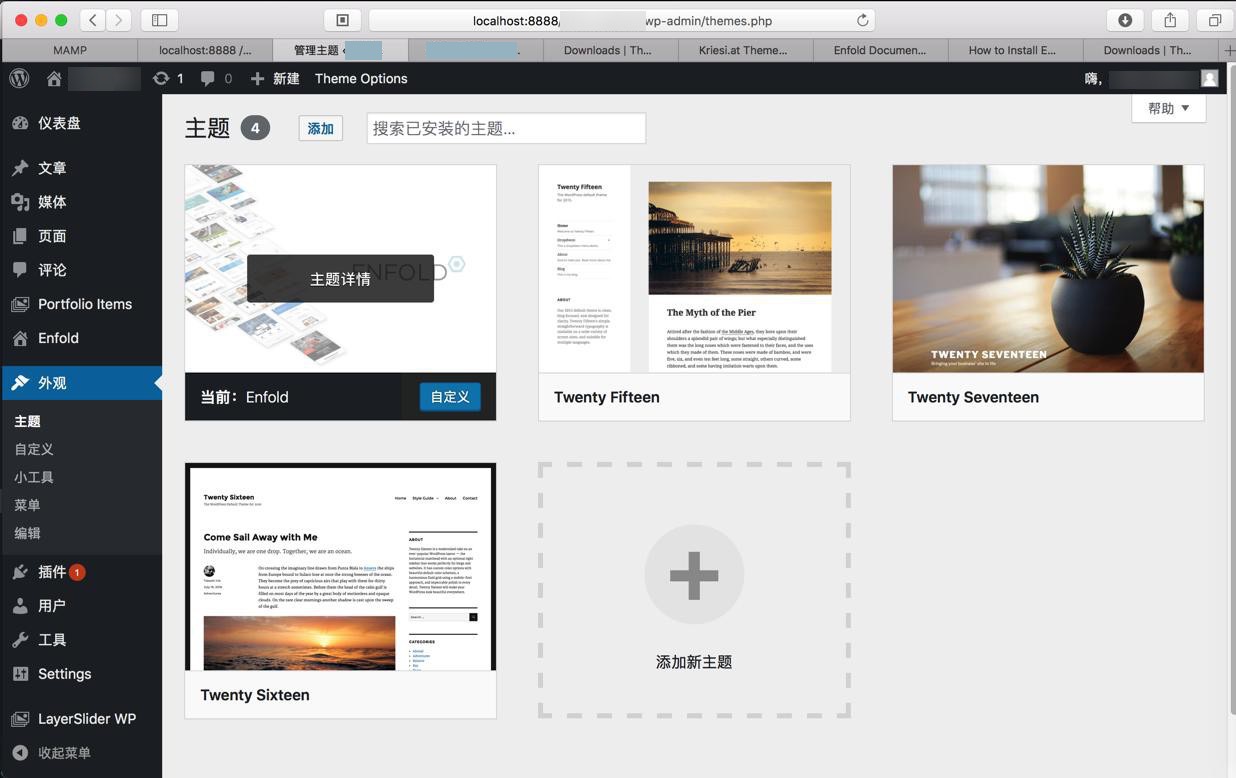Screen dimensions: 1236x778
Task: Click the Portfolio Items icon
Action: 20,304
